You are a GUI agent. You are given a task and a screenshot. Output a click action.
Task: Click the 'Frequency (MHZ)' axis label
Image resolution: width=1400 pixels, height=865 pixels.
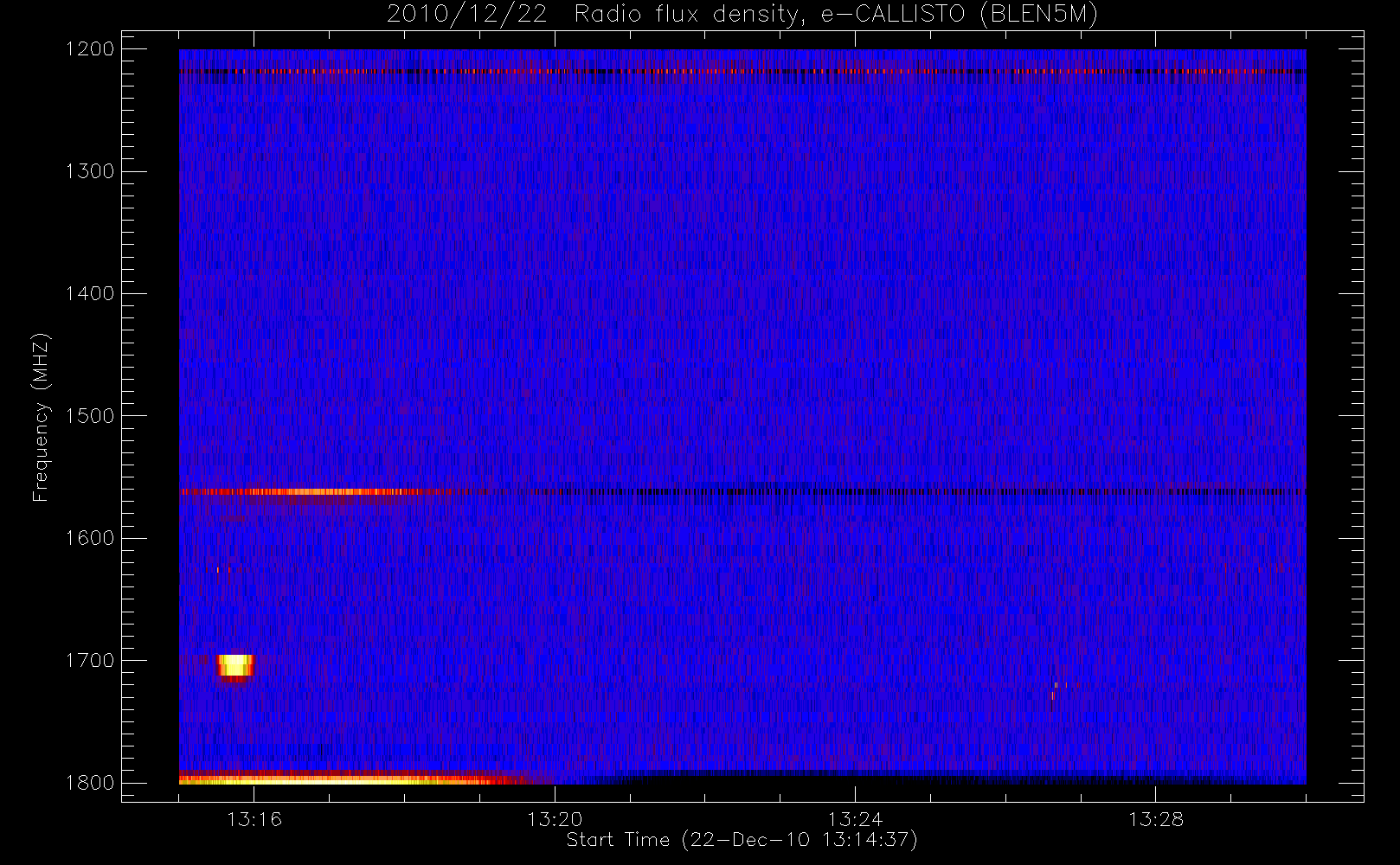point(41,417)
